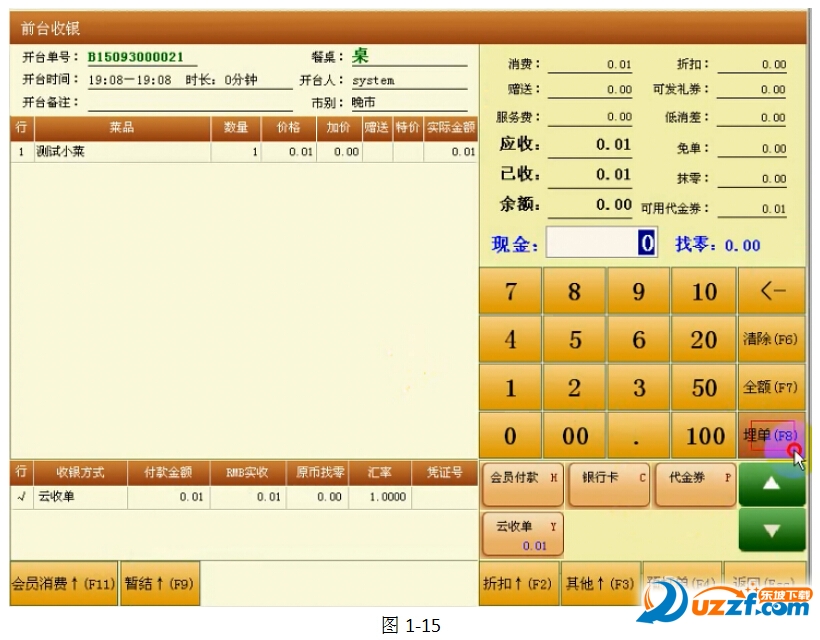Expand the 其他 (F3) options menu
Screen dimensions: 820x640
(599, 584)
